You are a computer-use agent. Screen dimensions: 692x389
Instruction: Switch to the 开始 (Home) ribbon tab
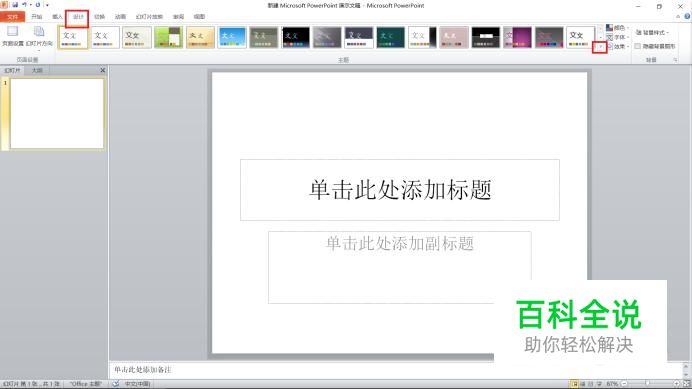(37, 17)
